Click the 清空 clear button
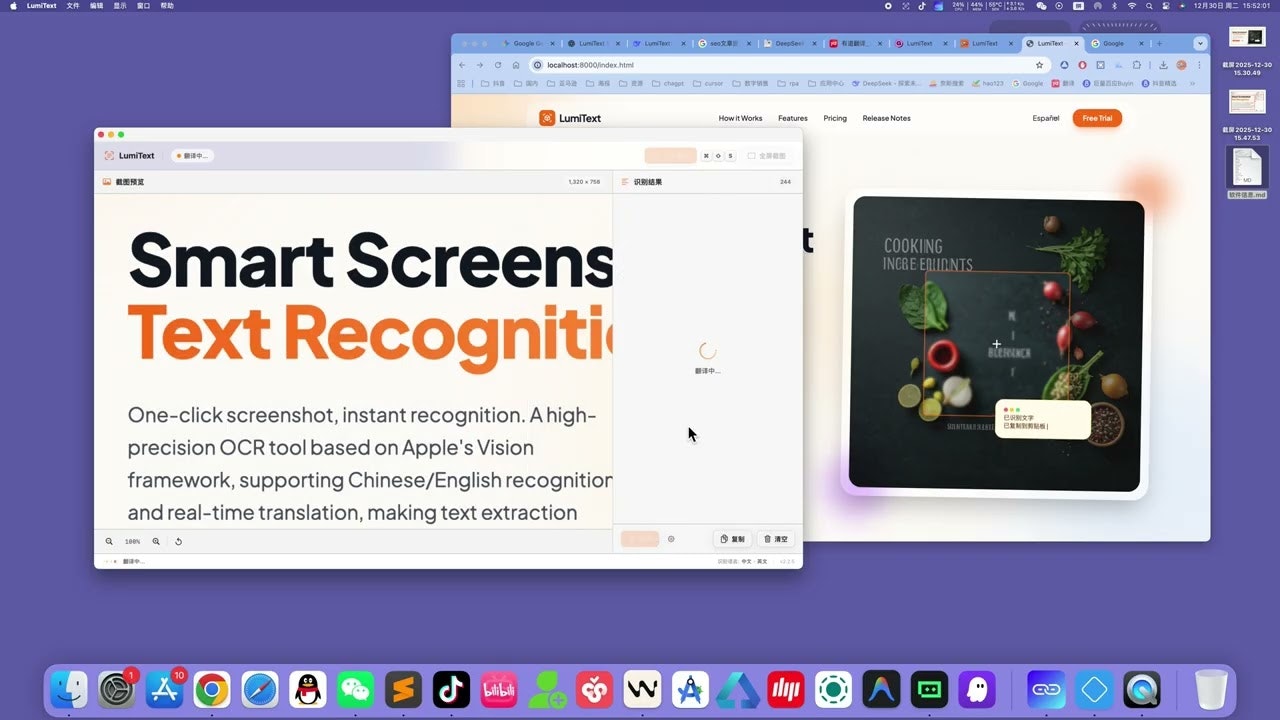 [x=776, y=539]
